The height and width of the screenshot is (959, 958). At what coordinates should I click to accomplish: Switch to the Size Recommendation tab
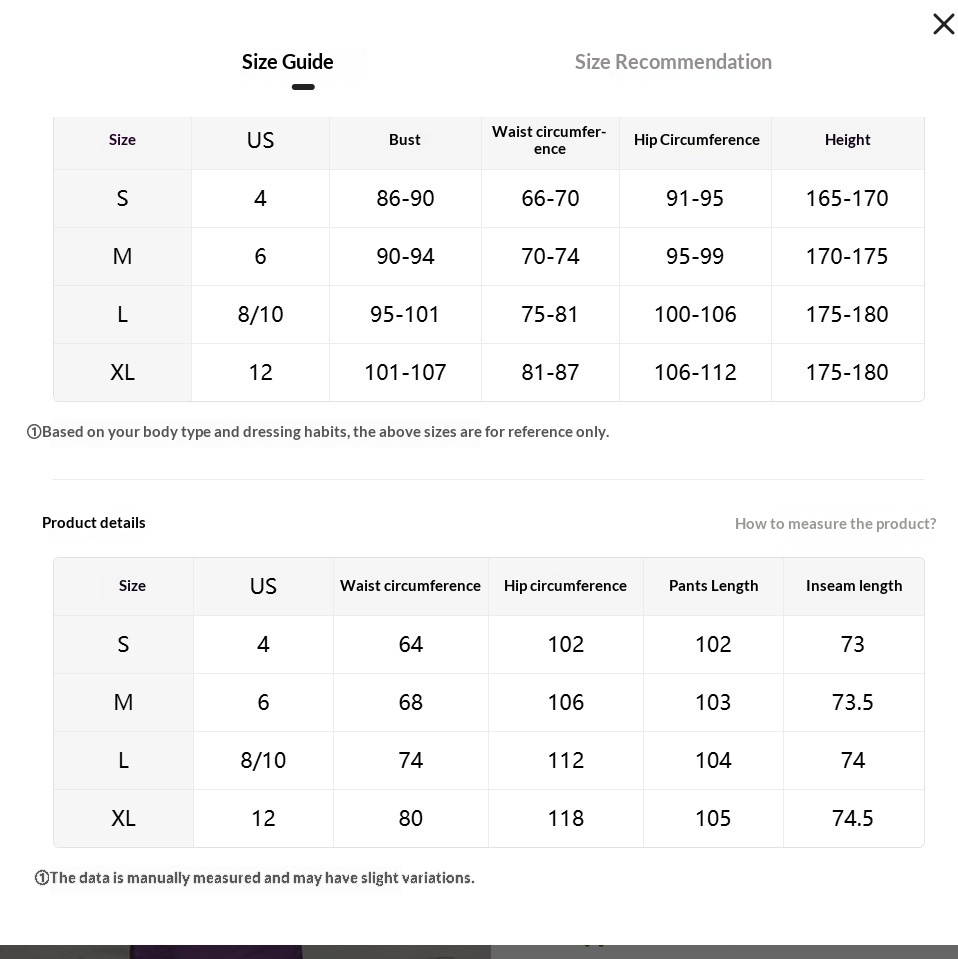[x=673, y=62]
